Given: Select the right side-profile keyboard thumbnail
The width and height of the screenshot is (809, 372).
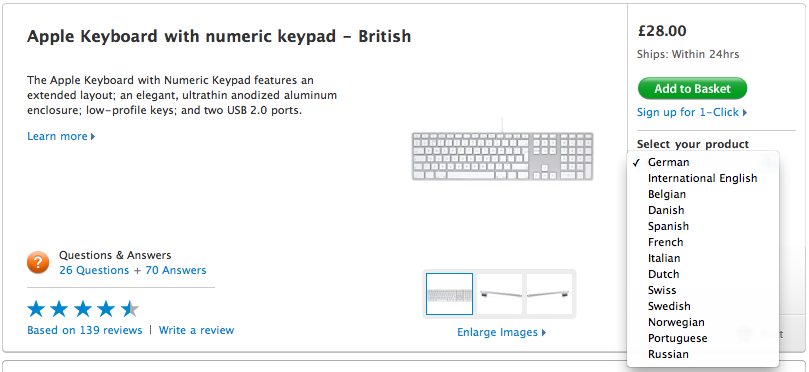Looking at the screenshot, I should (549, 294).
